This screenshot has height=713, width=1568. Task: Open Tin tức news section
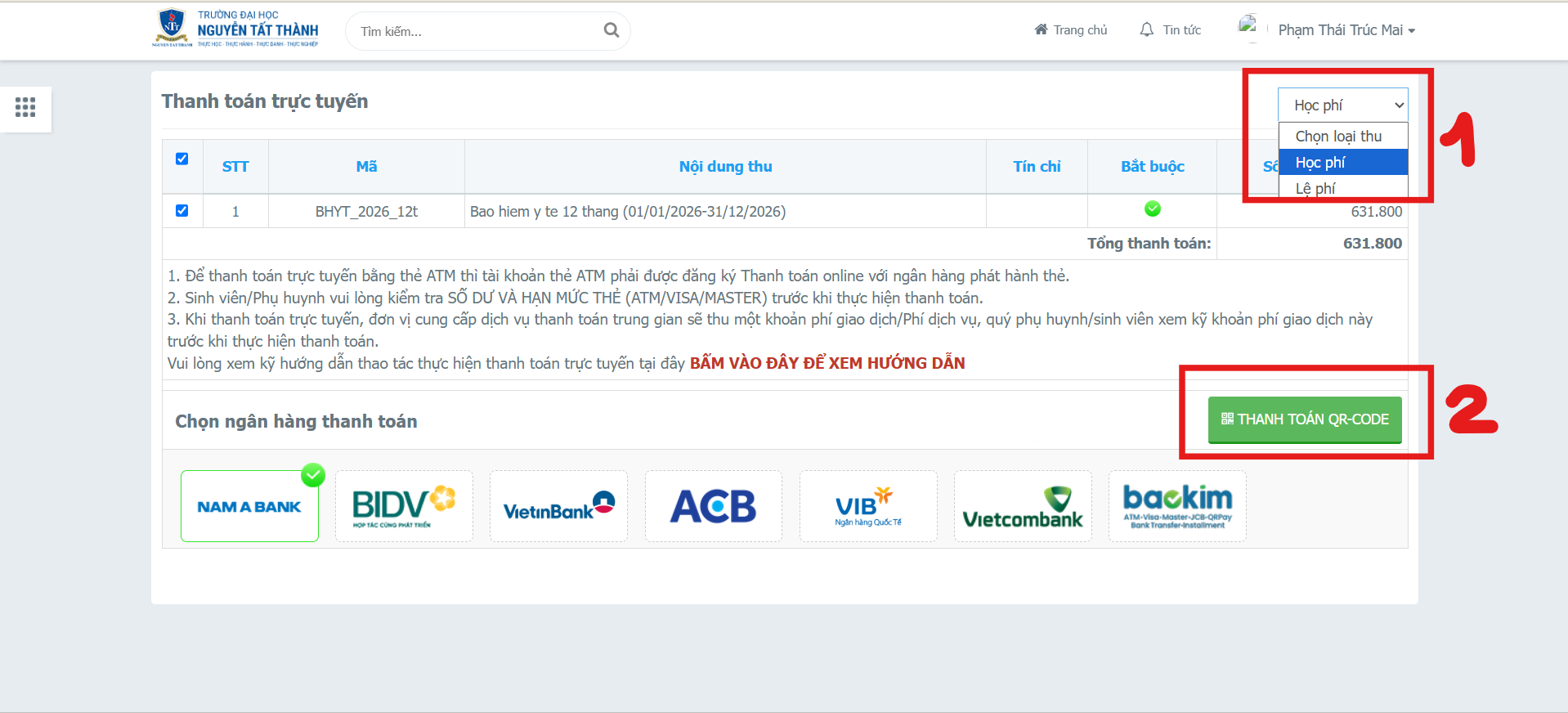(x=1171, y=30)
